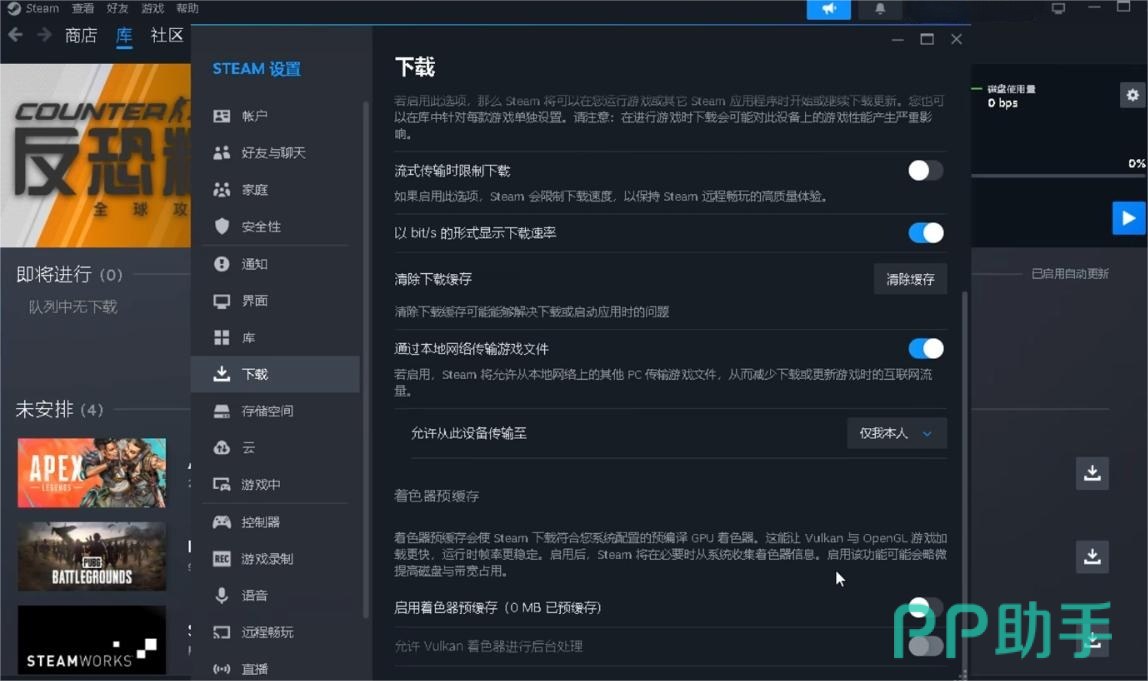The width and height of the screenshot is (1148, 681).
Task: Open the Voice microphone settings
Action: [x=222, y=595]
